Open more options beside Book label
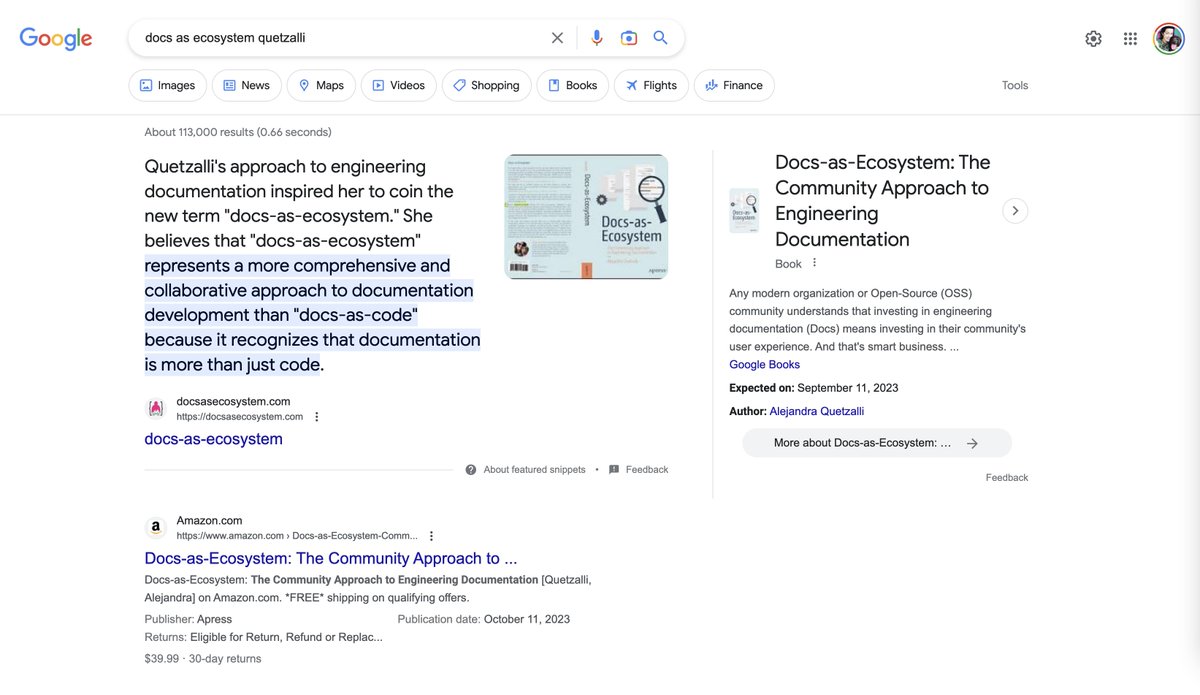This screenshot has height=695, width=1200. coord(814,263)
